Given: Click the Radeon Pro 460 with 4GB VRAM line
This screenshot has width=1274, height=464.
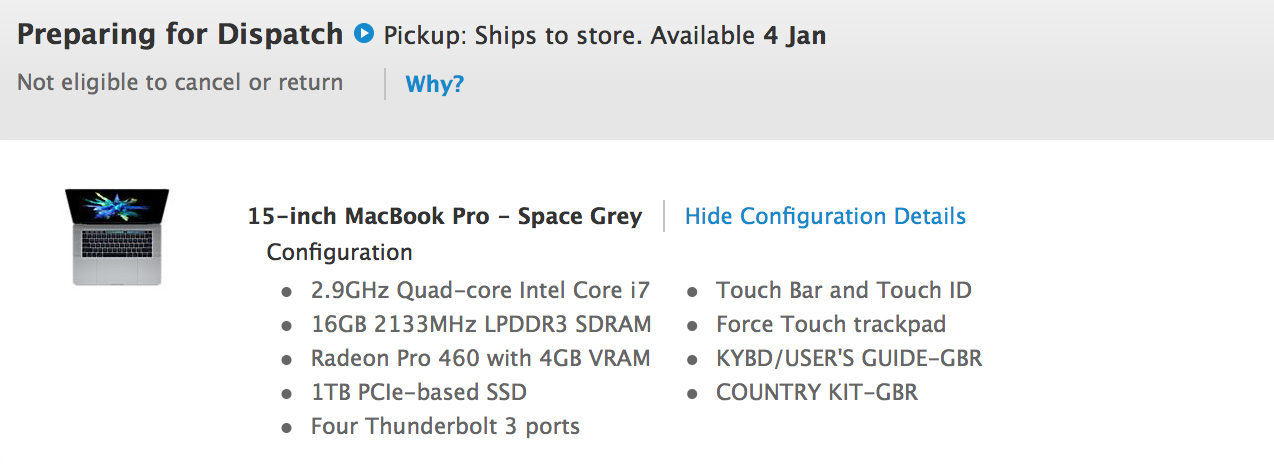Looking at the screenshot, I should coord(480,358).
